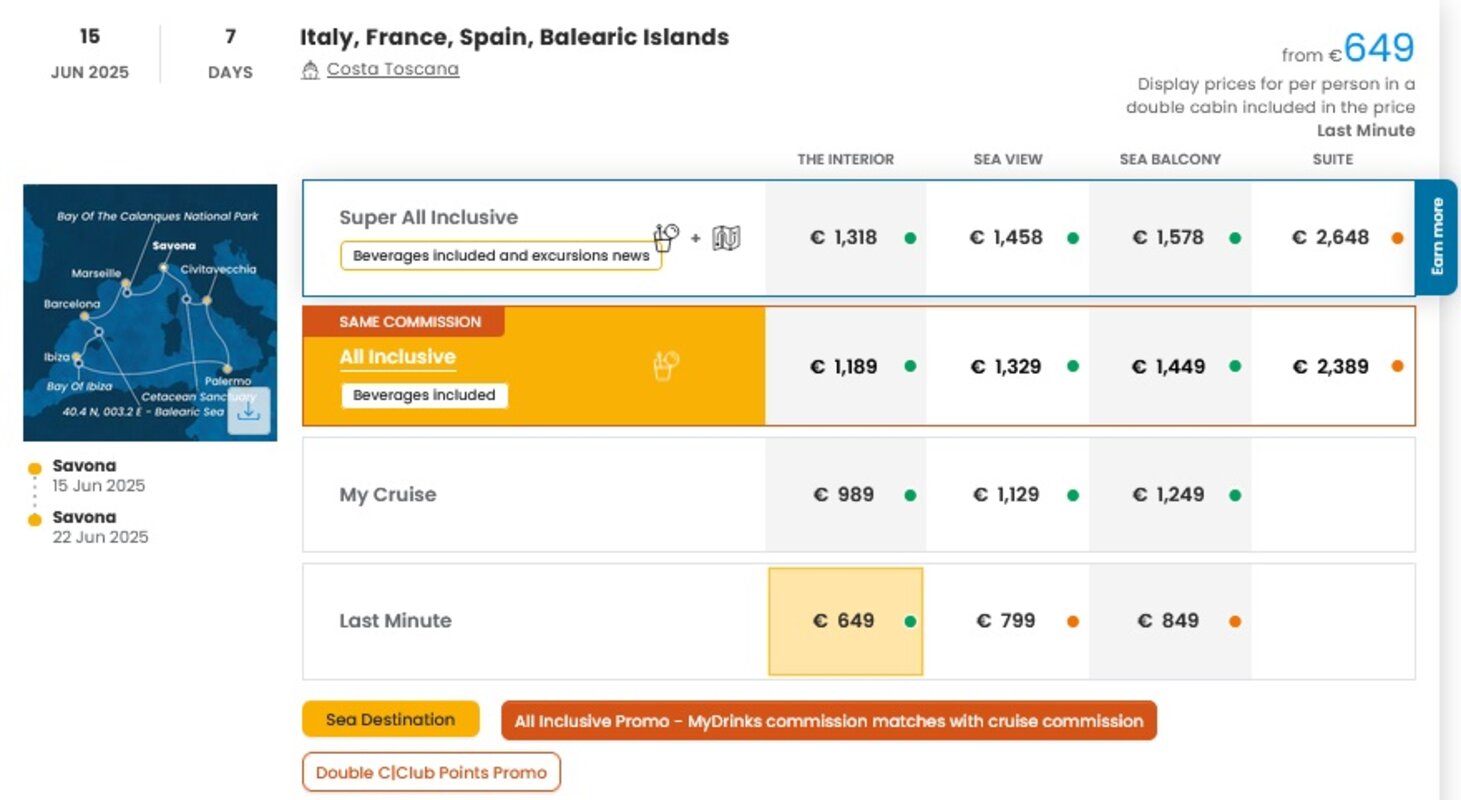This screenshot has width=1461, height=800.
Task: Click the All Inclusive Promo MyDrinks banner
Action: click(829, 721)
